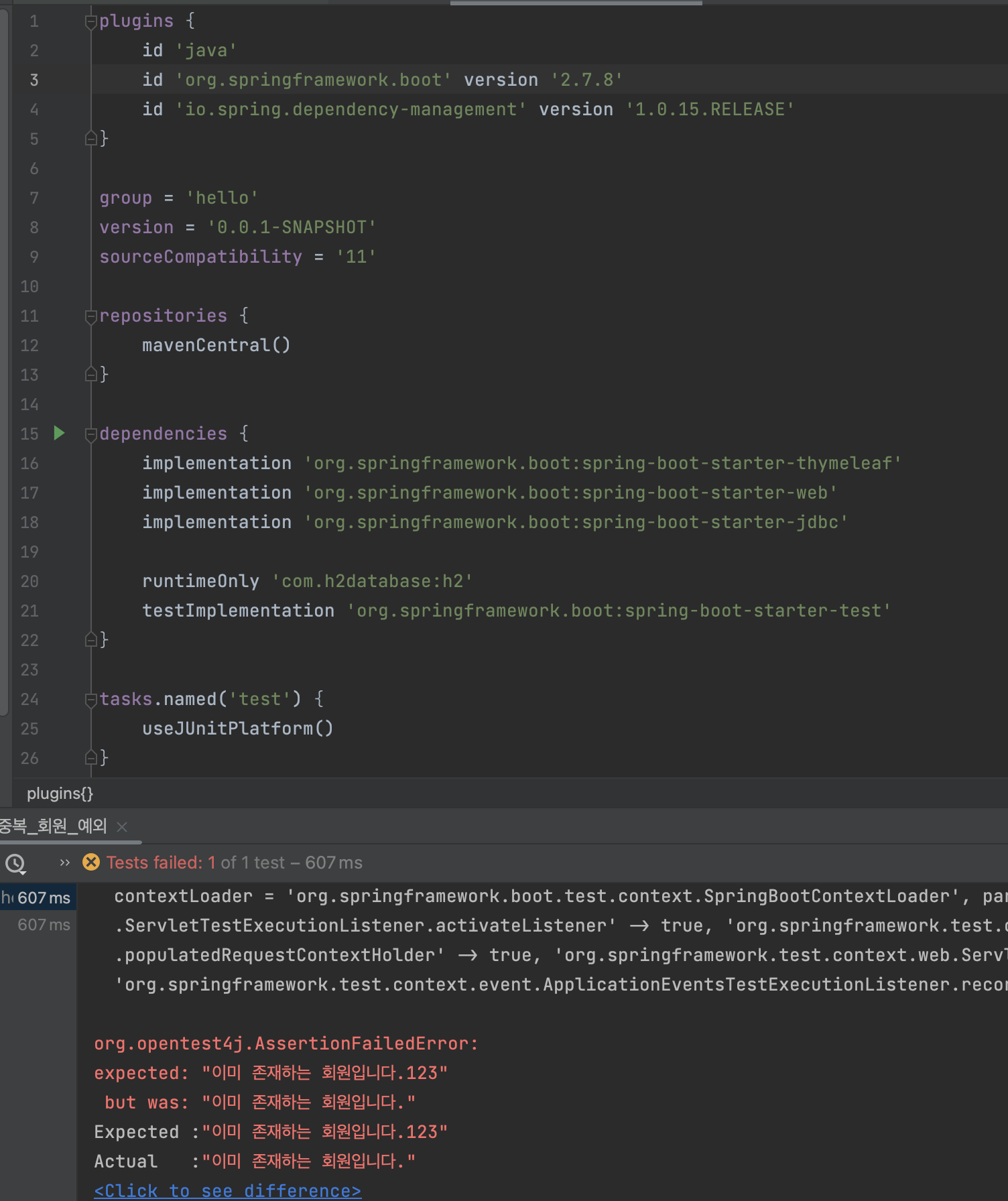Click the spring-boot-starter-web dependency string

tap(571, 493)
